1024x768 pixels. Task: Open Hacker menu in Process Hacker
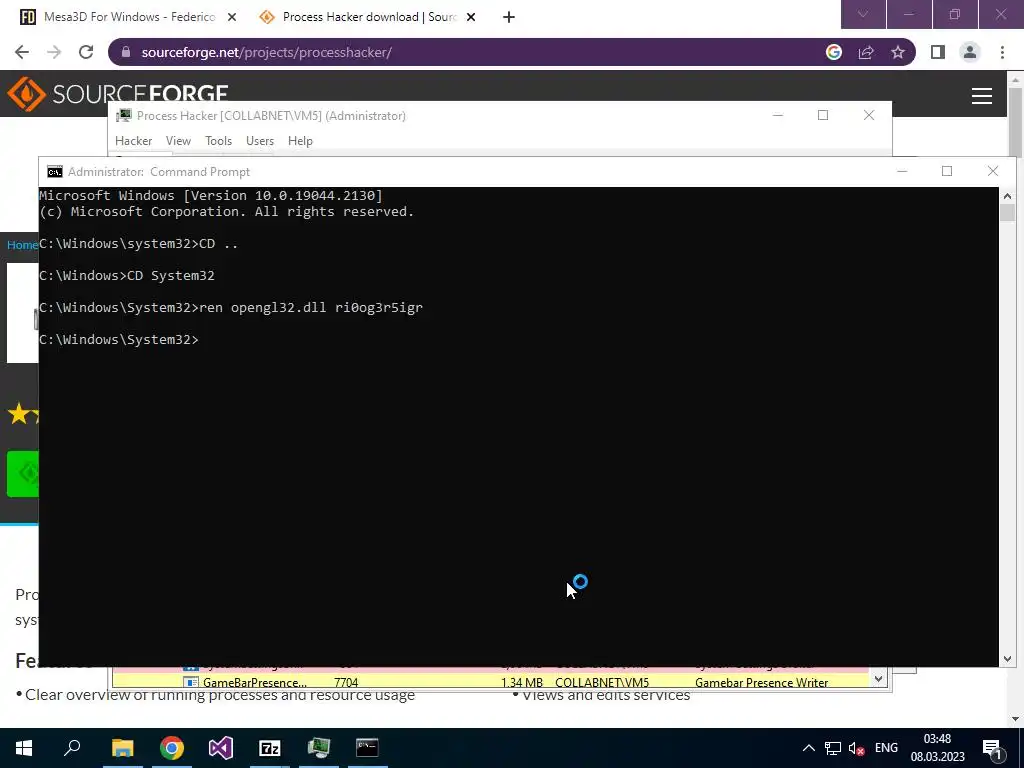(x=133, y=141)
